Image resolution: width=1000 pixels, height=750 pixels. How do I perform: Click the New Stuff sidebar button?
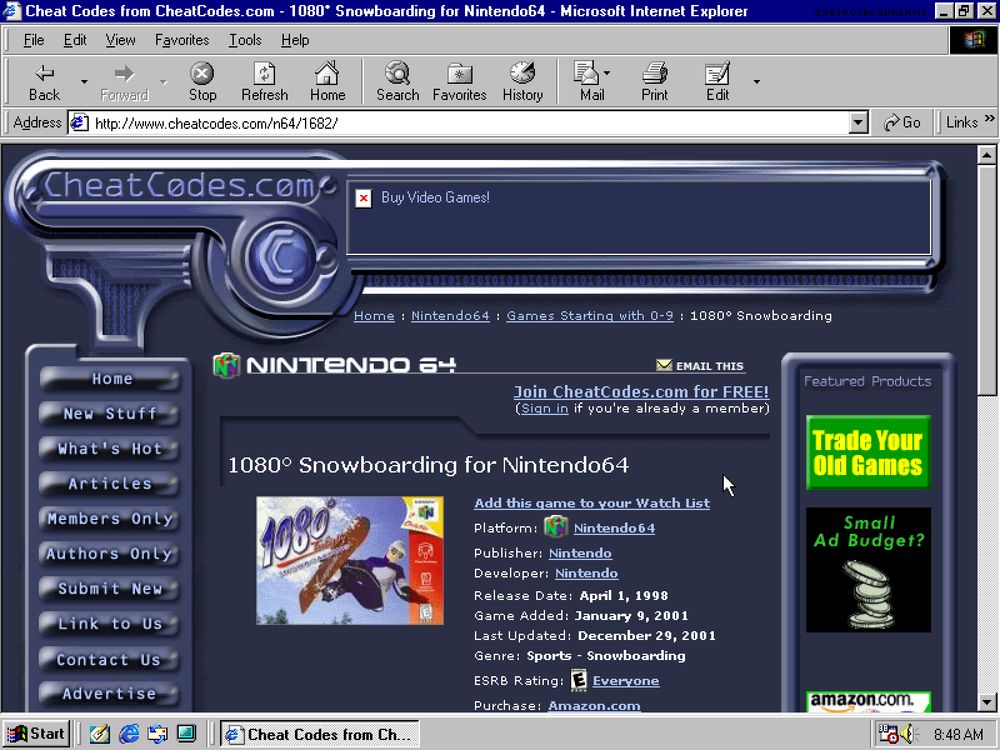110,414
